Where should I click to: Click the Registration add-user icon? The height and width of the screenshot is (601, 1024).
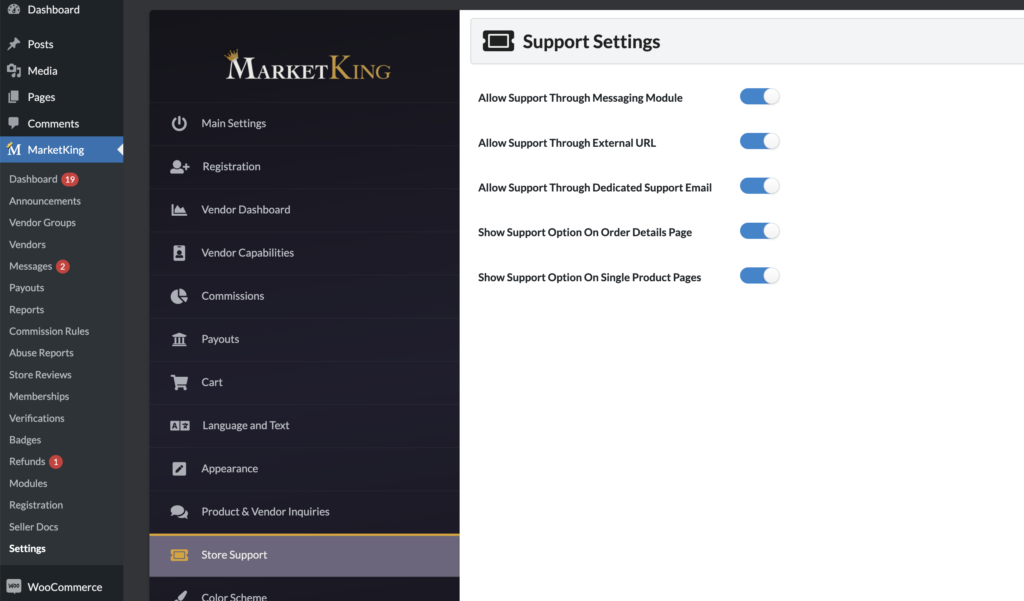click(x=180, y=167)
